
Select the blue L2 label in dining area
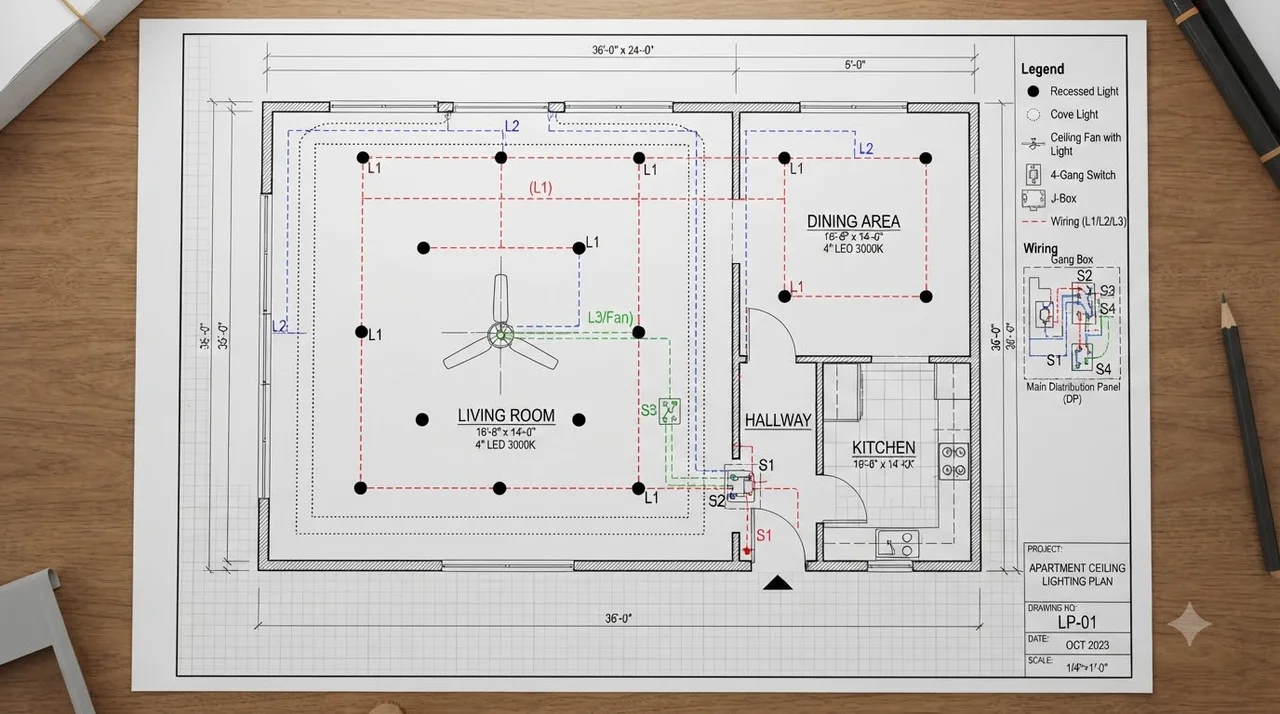point(865,149)
